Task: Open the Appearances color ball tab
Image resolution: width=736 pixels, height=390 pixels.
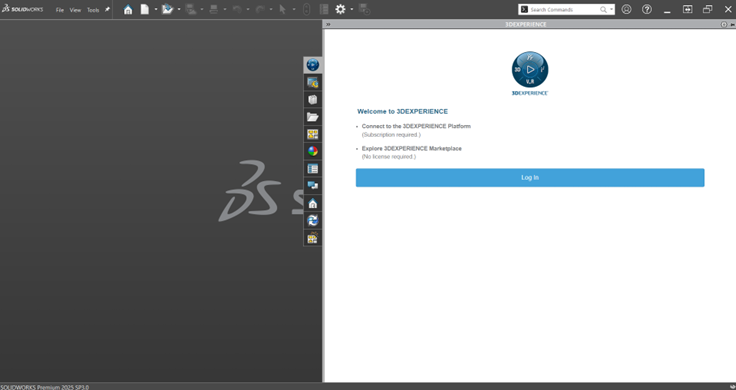Action: pyautogui.click(x=313, y=151)
